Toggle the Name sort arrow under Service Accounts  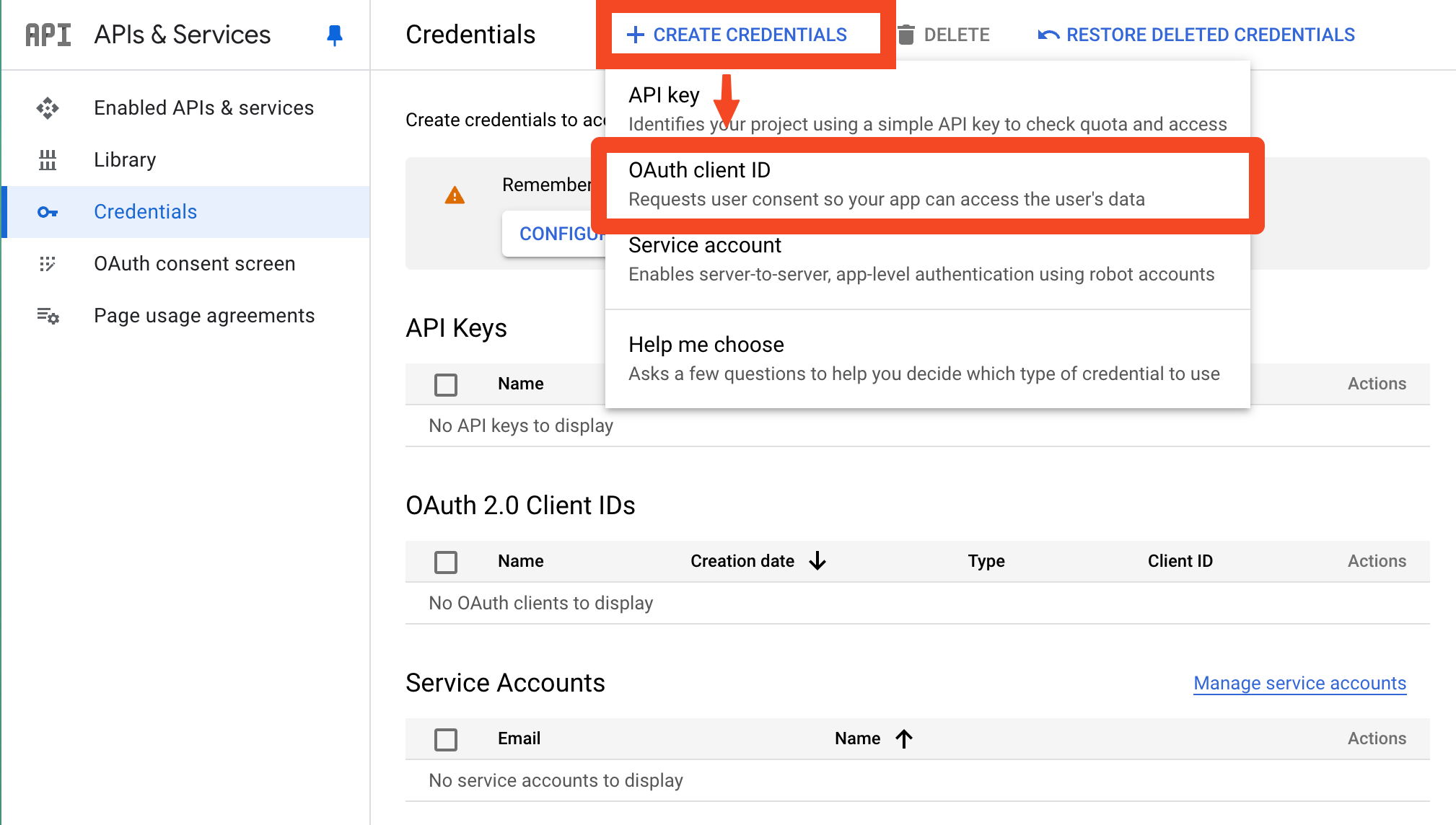(x=904, y=738)
